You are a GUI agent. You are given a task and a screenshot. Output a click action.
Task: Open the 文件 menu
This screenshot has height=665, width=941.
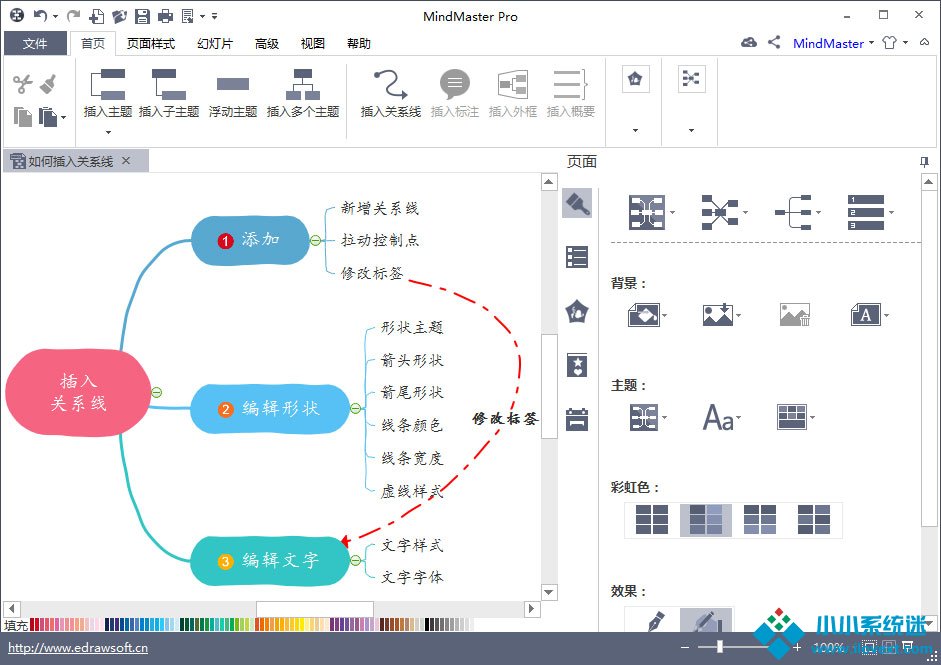click(35, 43)
